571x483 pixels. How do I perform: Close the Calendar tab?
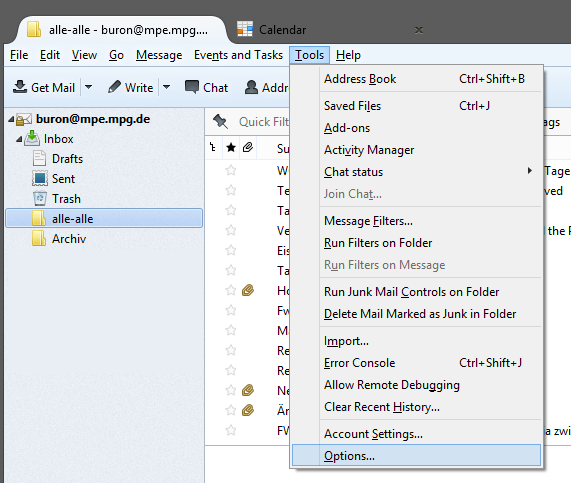point(419,30)
